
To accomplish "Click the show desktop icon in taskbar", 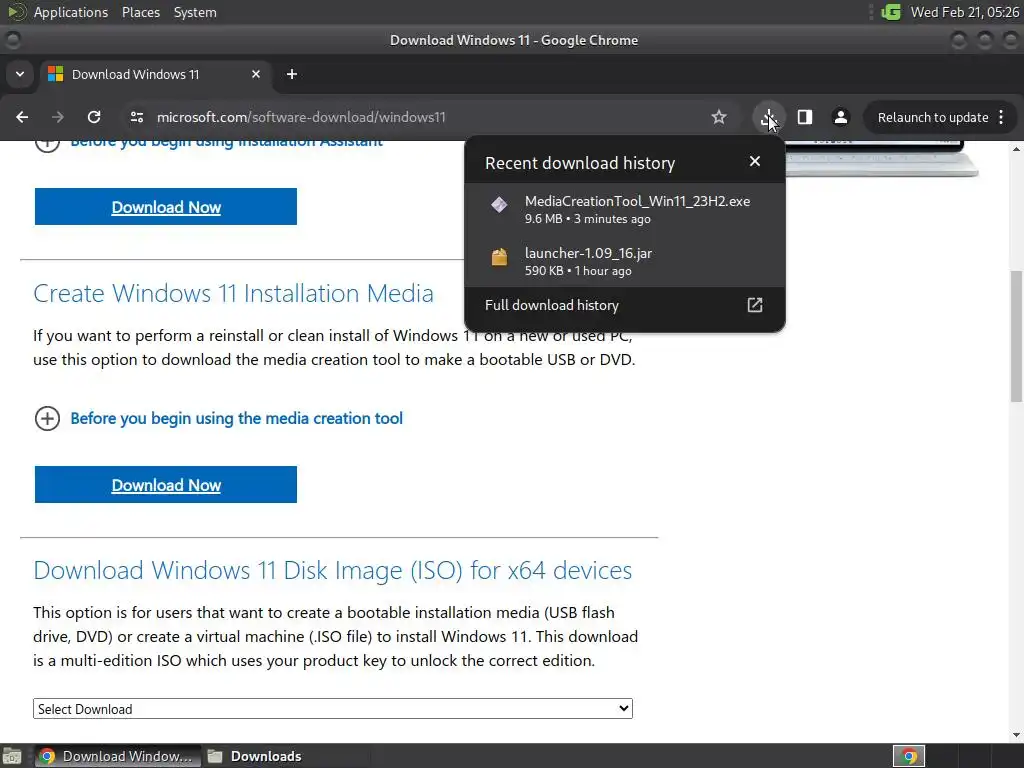I will pos(12,756).
